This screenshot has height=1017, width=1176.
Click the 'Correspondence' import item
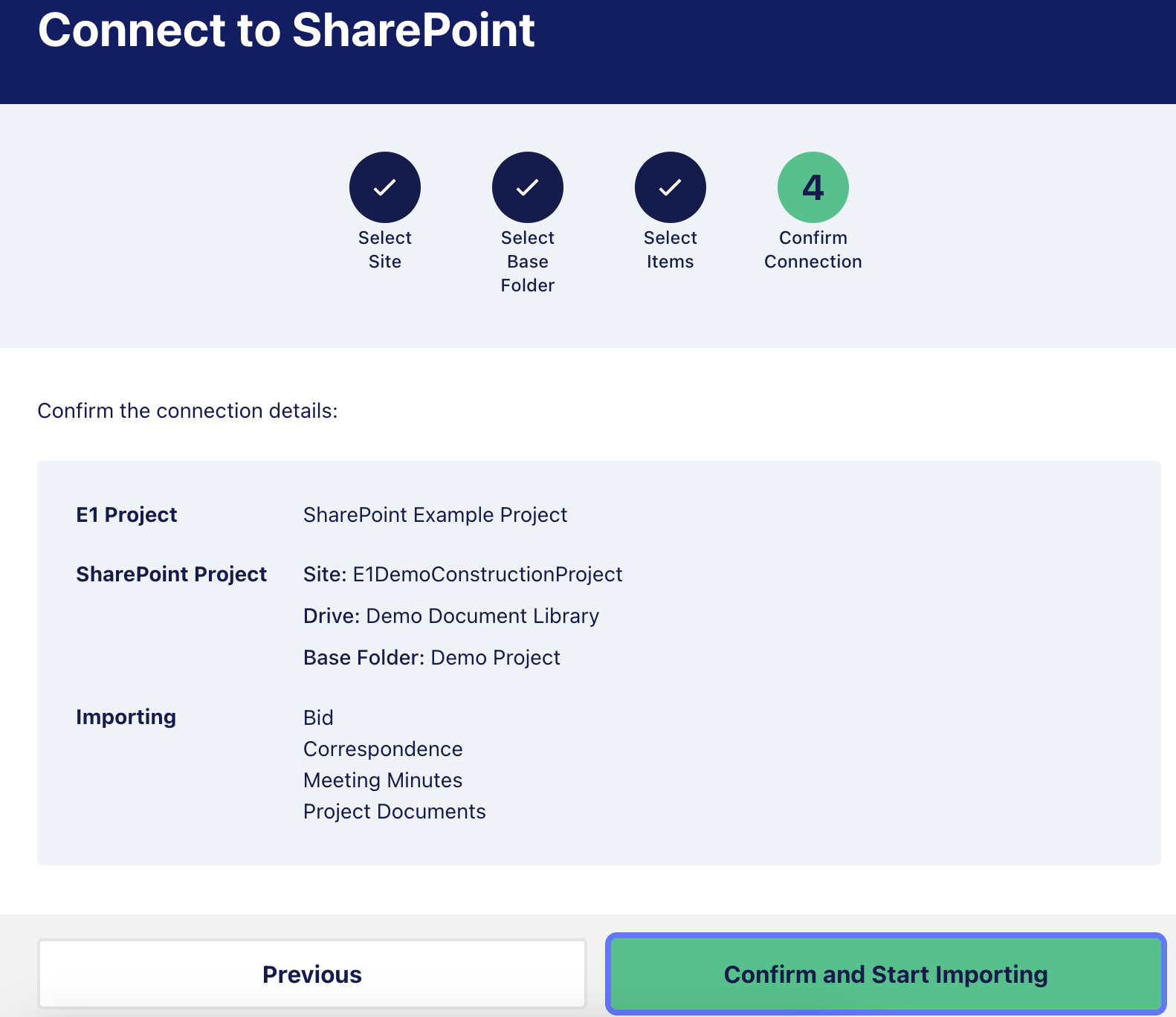pyautogui.click(x=383, y=749)
